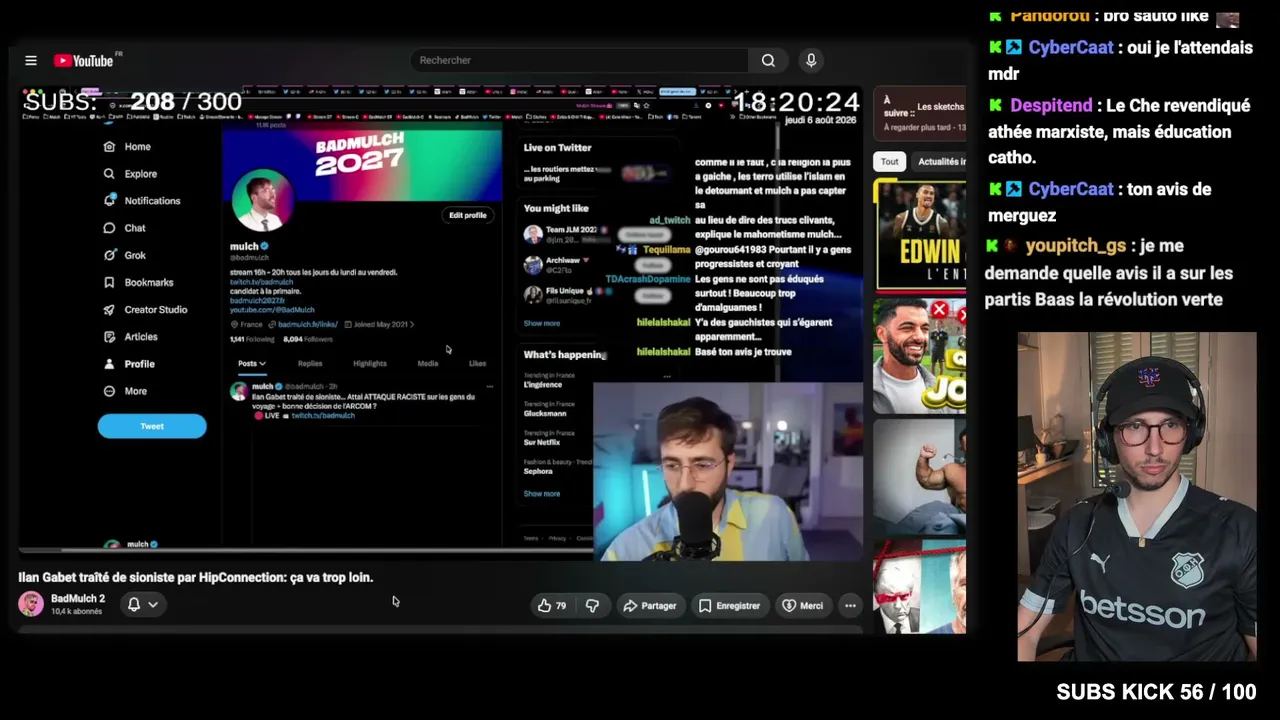
Task: Select the Archiwaw suggested account
Action: point(560,265)
